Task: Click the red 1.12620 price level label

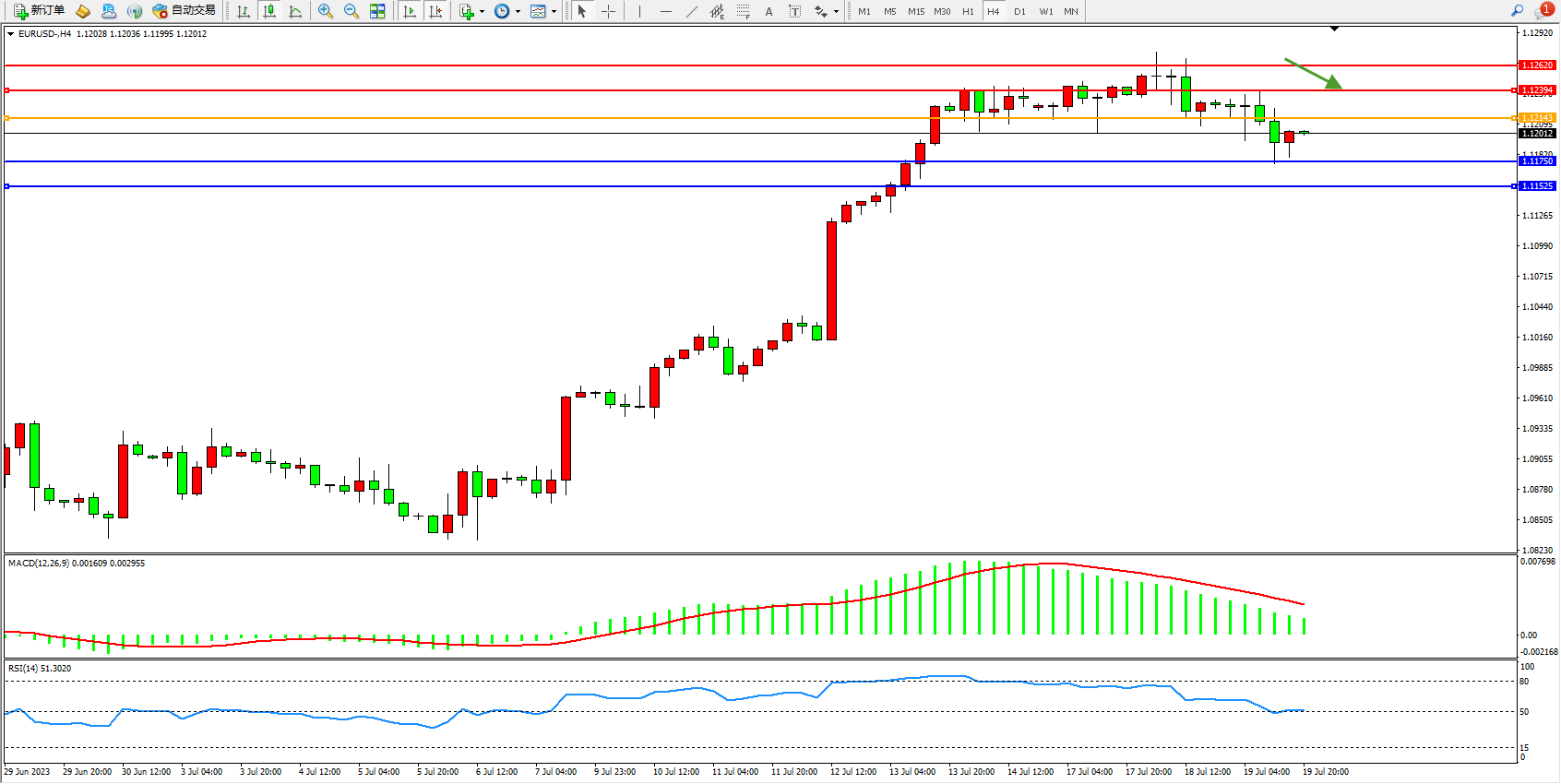Action: (x=1537, y=65)
